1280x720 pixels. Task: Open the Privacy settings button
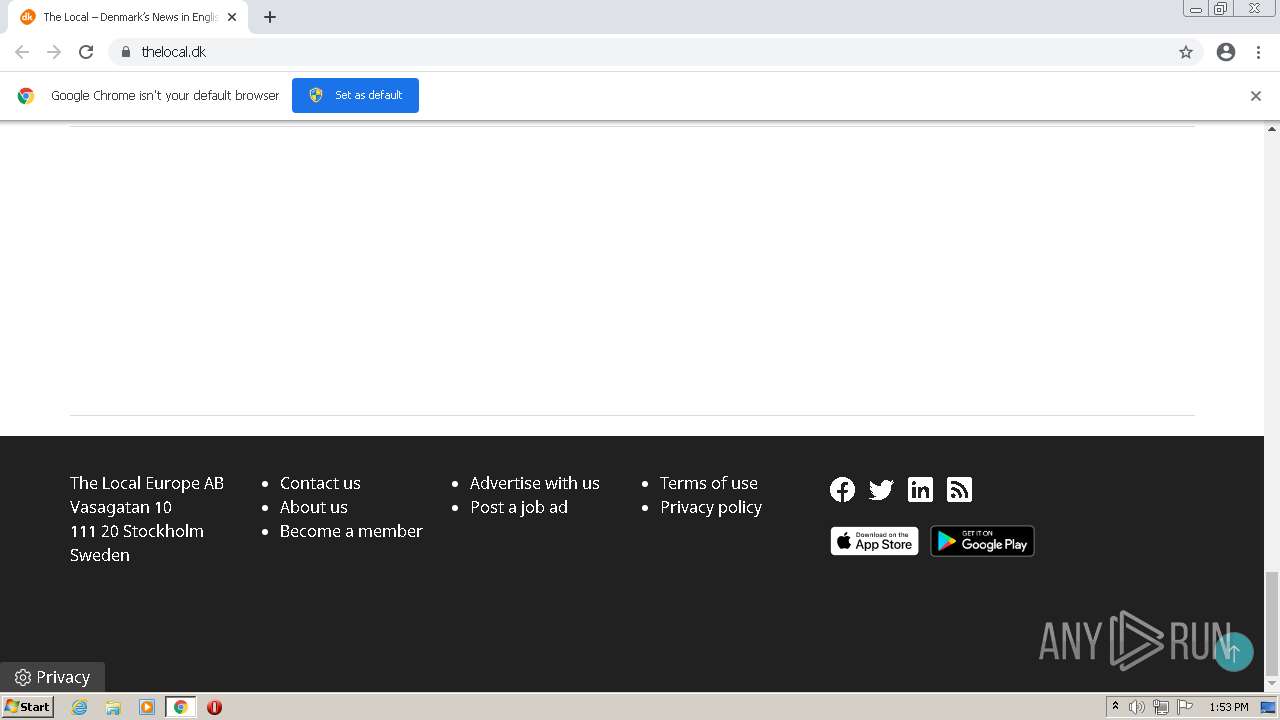[52, 677]
